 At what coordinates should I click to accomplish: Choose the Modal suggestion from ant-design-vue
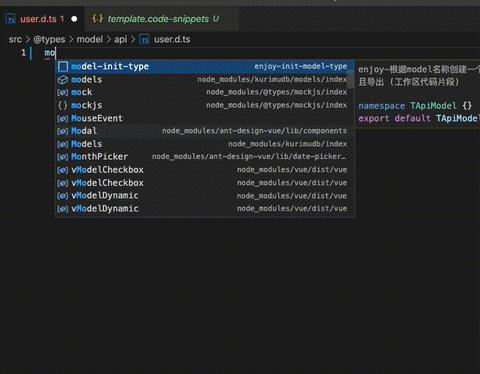205,131
